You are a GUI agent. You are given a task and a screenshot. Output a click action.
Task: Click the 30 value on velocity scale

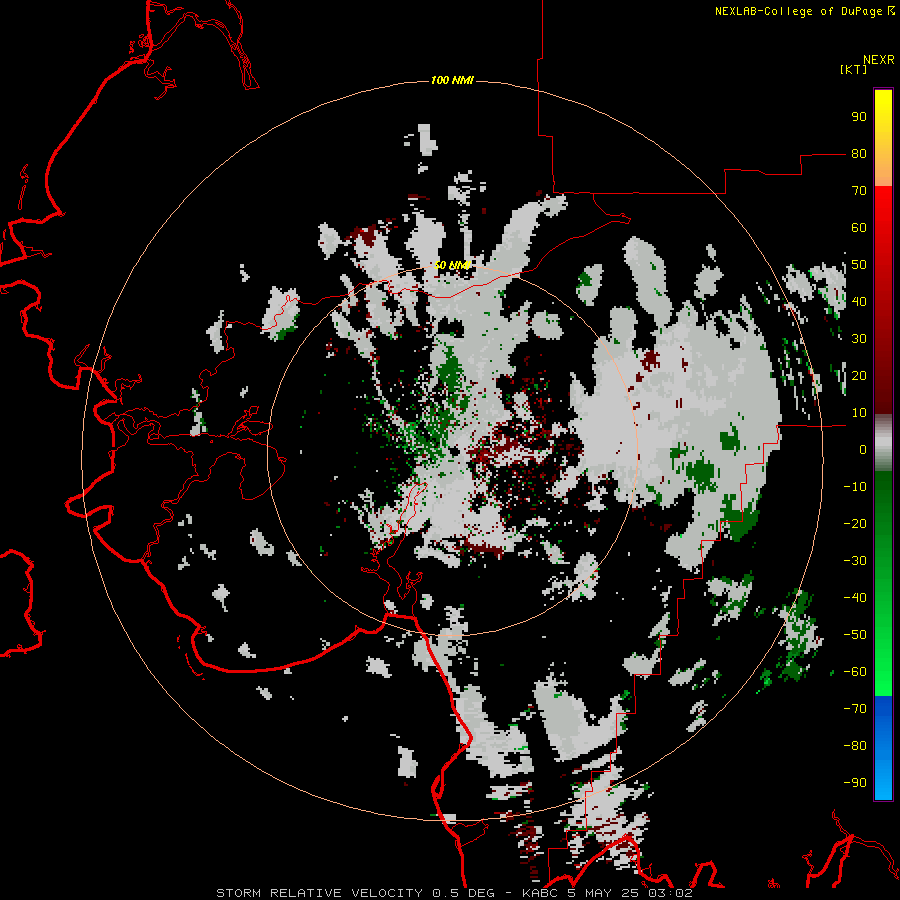[859, 339]
